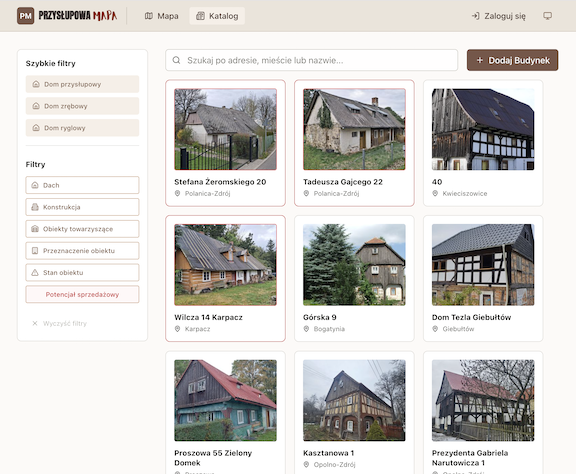
Task: Toggle the Dom ryglowy quick filter
Action: tap(82, 128)
